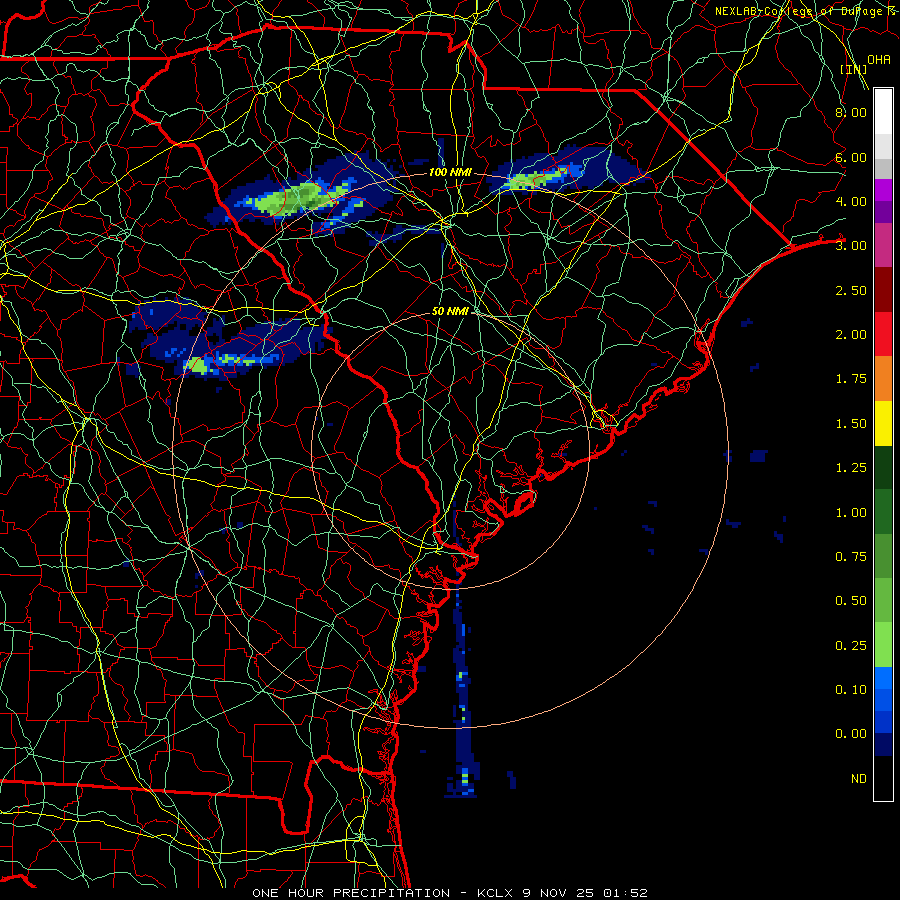The height and width of the screenshot is (900, 900).
Task: Click the 6.00 legend value
Action: point(851,157)
